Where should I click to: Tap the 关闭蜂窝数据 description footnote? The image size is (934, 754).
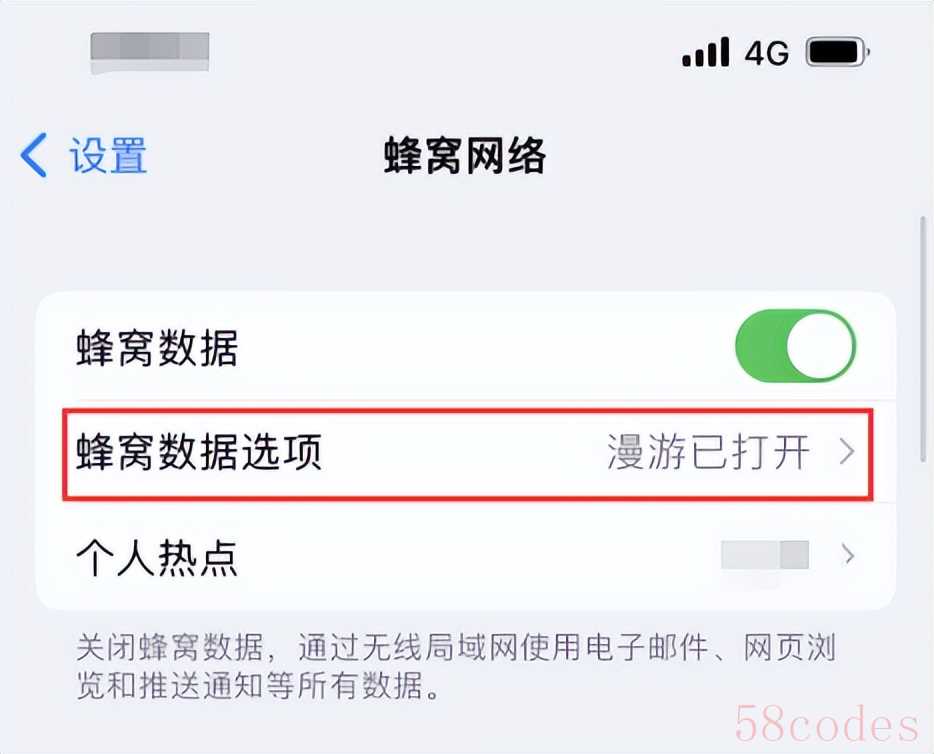(456, 666)
